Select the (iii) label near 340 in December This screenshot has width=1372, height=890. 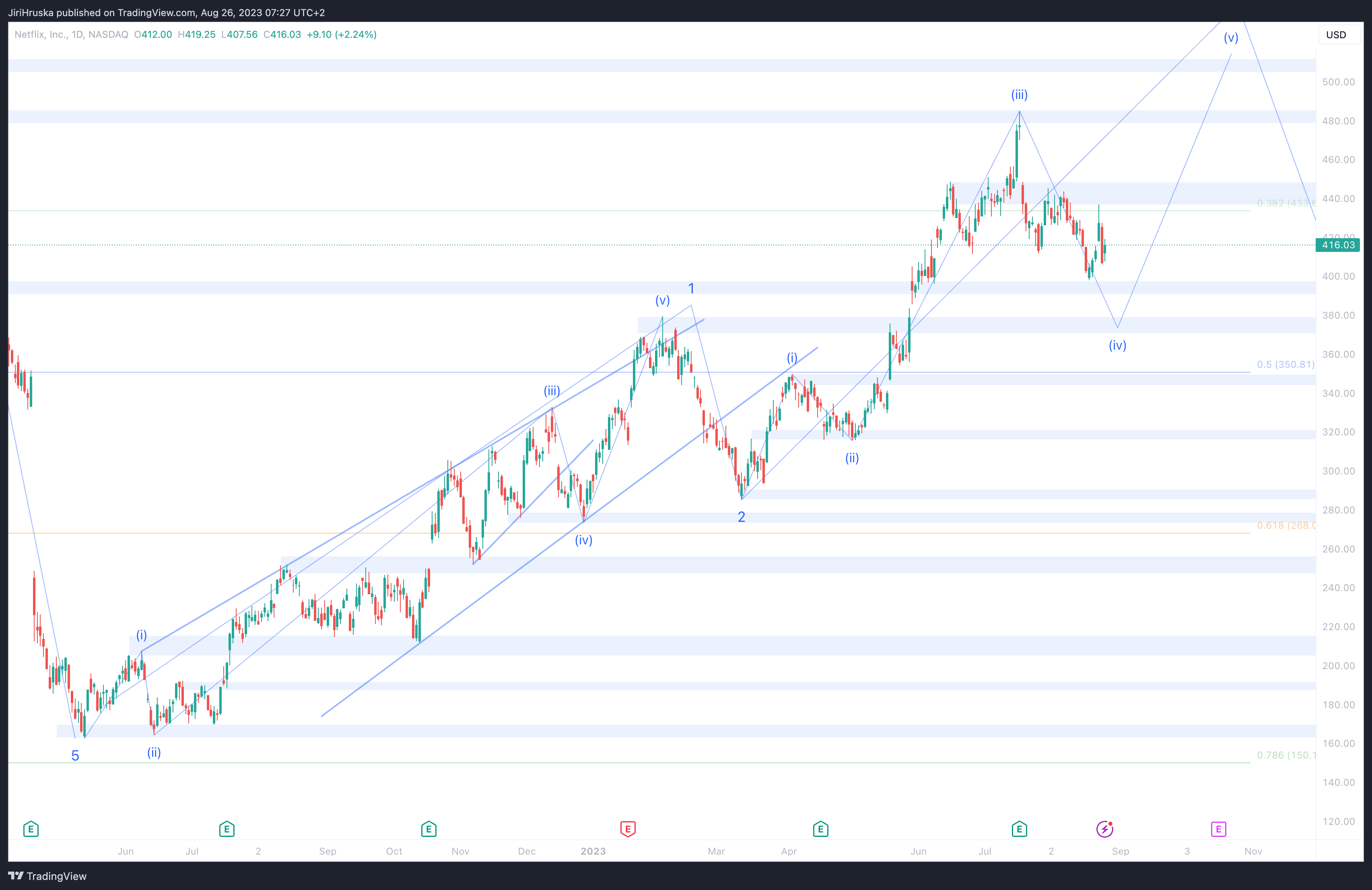(x=552, y=391)
